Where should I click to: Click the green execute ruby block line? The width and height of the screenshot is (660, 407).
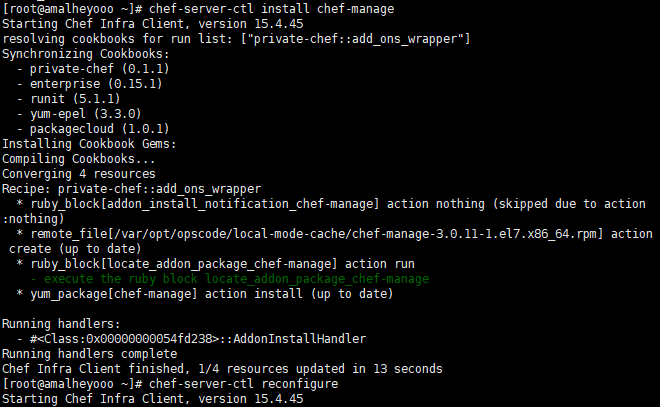(230, 279)
